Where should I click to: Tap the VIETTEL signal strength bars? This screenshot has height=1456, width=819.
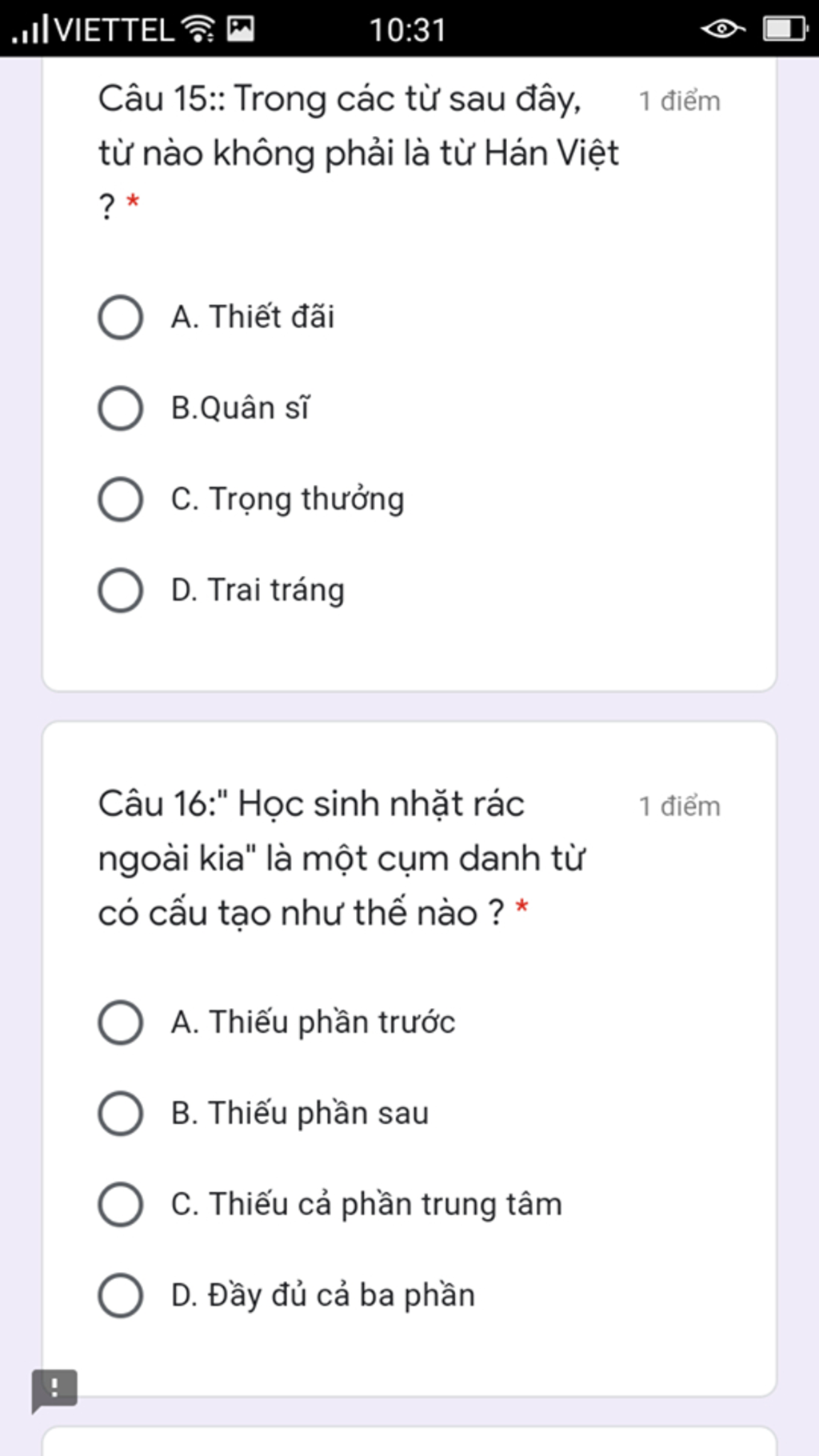pyautogui.click(x=30, y=30)
